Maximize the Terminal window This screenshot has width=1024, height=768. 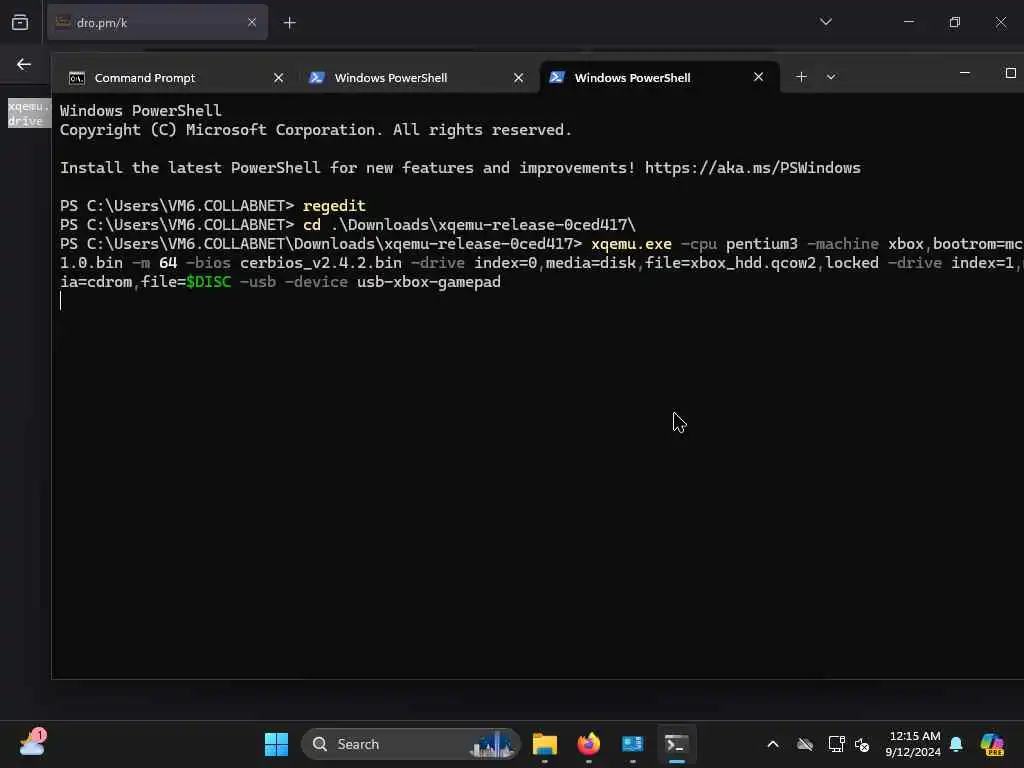click(1010, 72)
